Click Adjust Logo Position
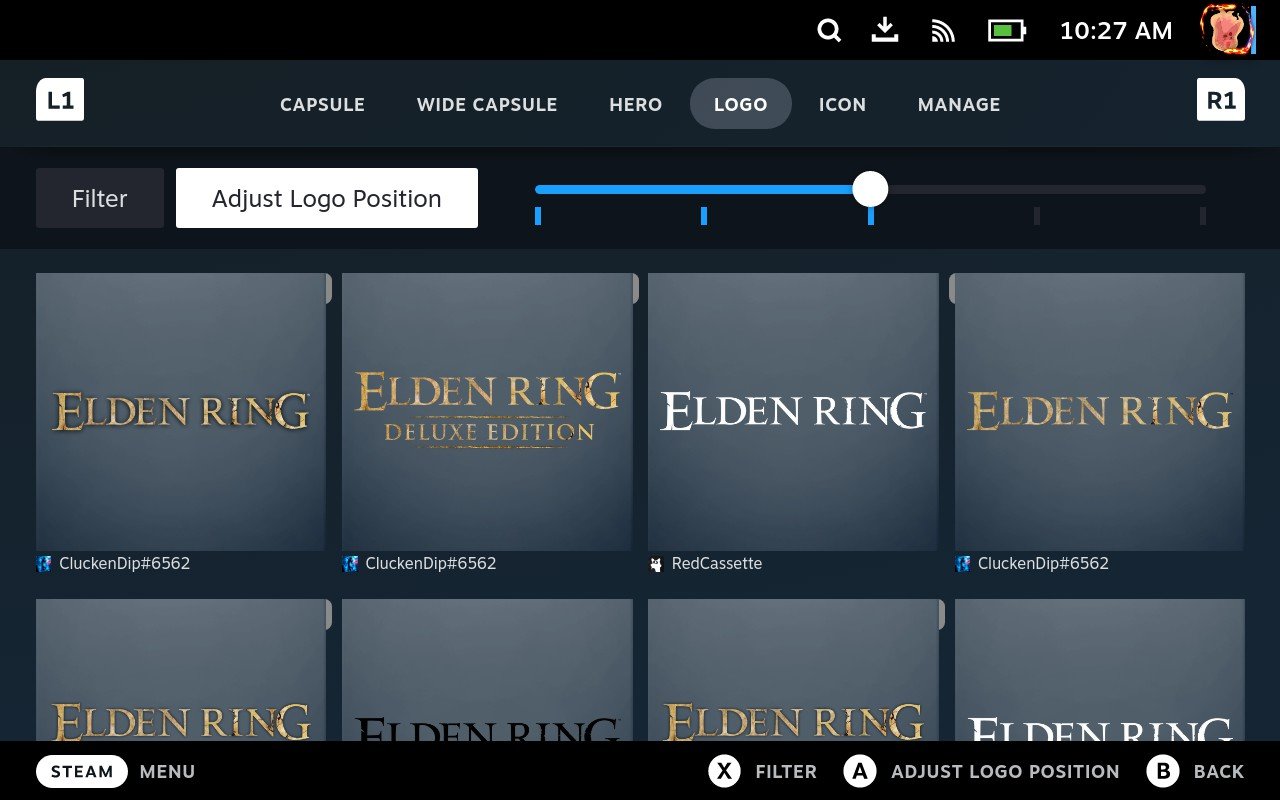The width and height of the screenshot is (1280, 800). click(x=326, y=198)
